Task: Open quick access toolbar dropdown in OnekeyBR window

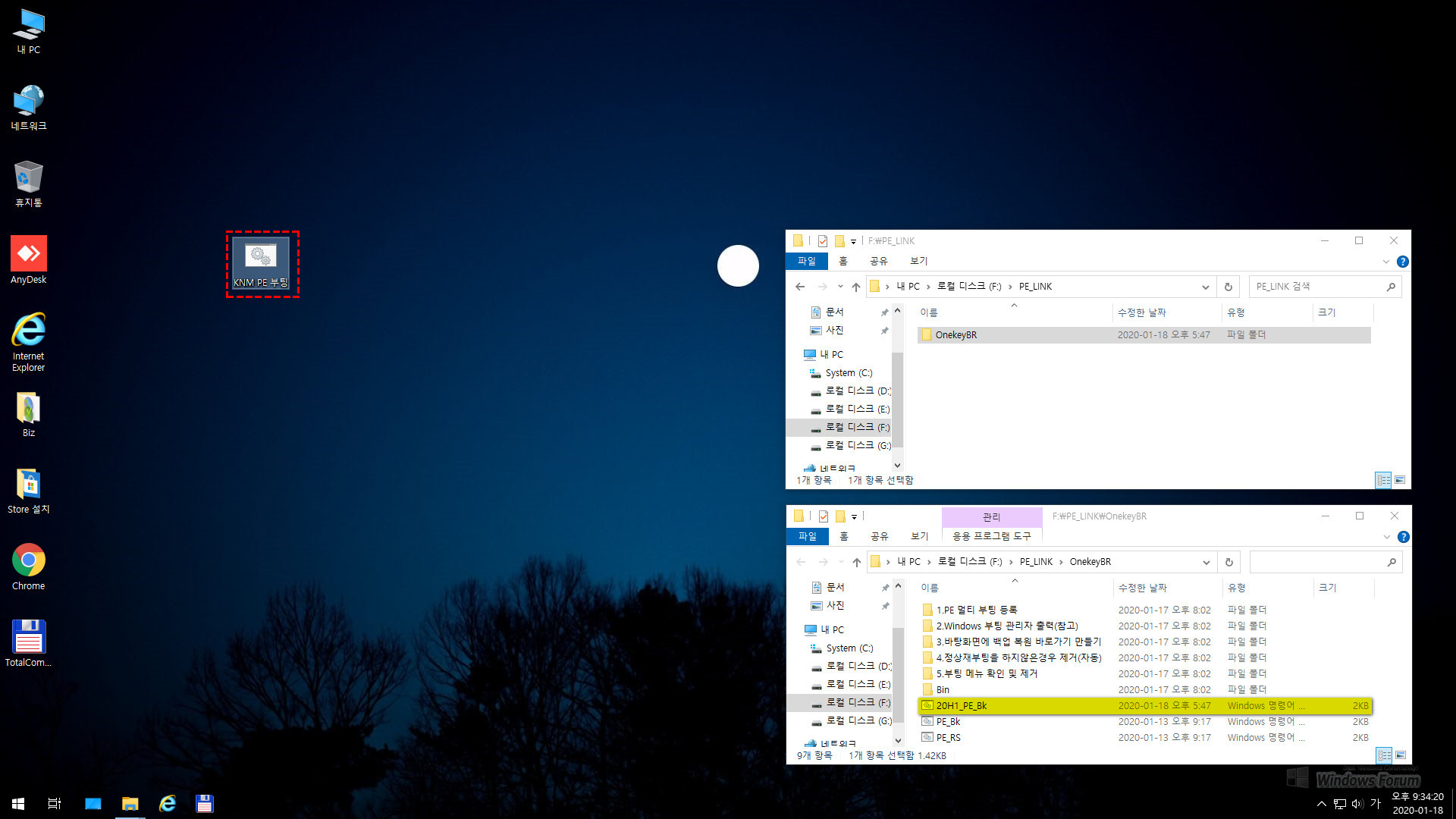Action: 854,516
